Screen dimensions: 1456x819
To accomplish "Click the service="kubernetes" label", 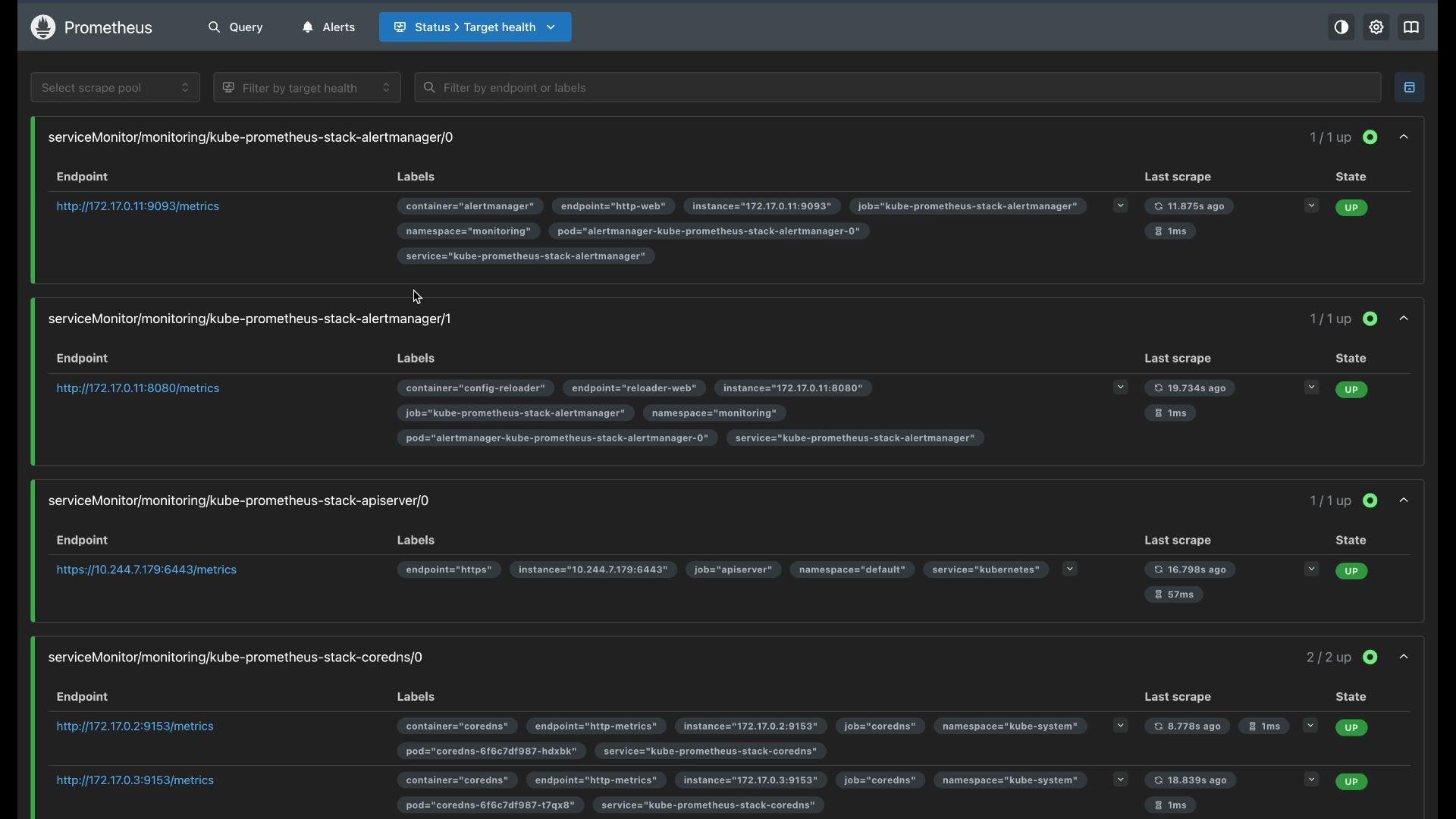I will coord(986,570).
